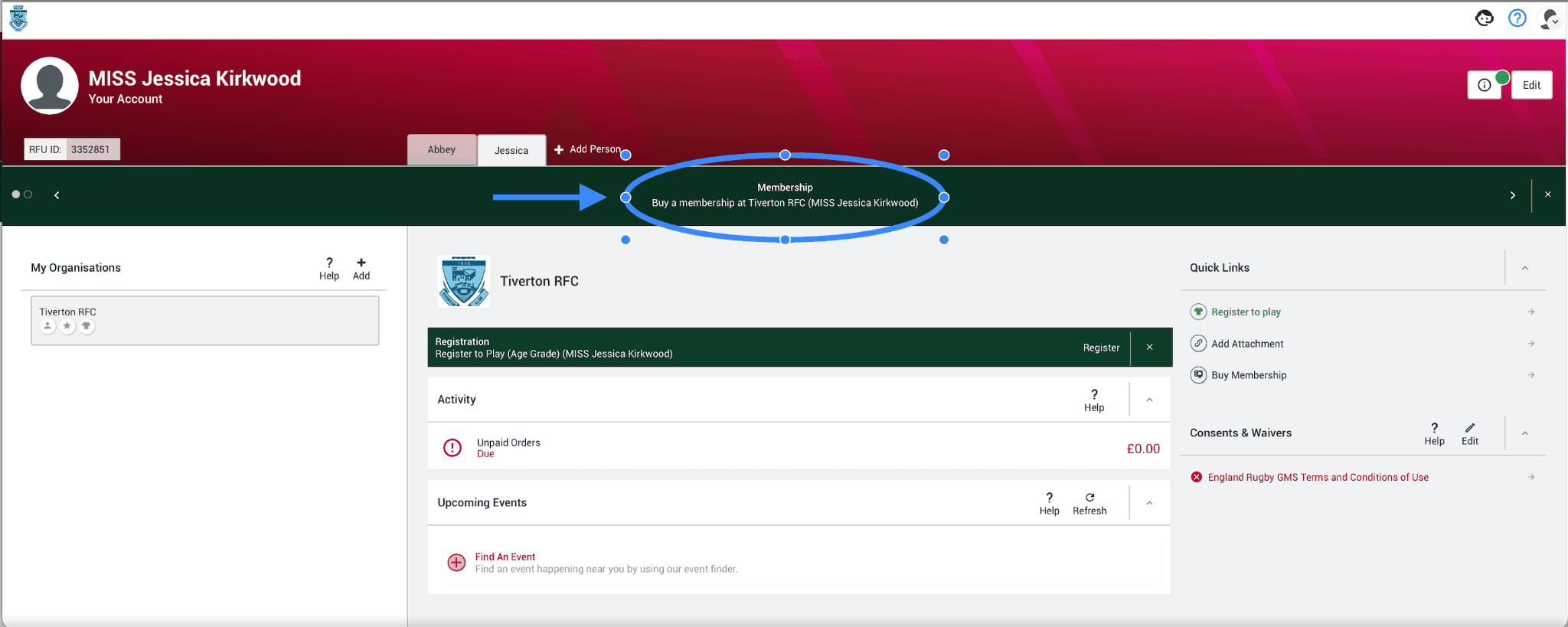Click the Register to play shirt icon
This screenshot has width=1568, height=627.
[1198, 312]
